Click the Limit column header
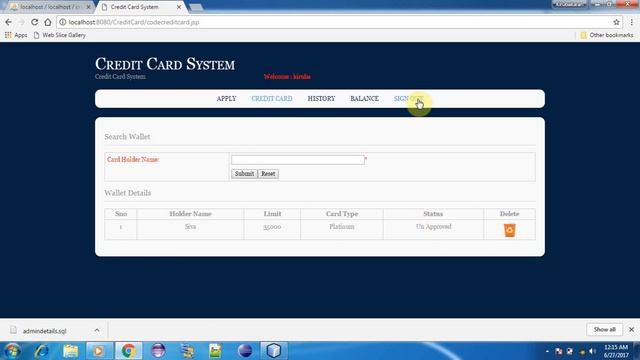Screen dimensions: 640x360 272,214
